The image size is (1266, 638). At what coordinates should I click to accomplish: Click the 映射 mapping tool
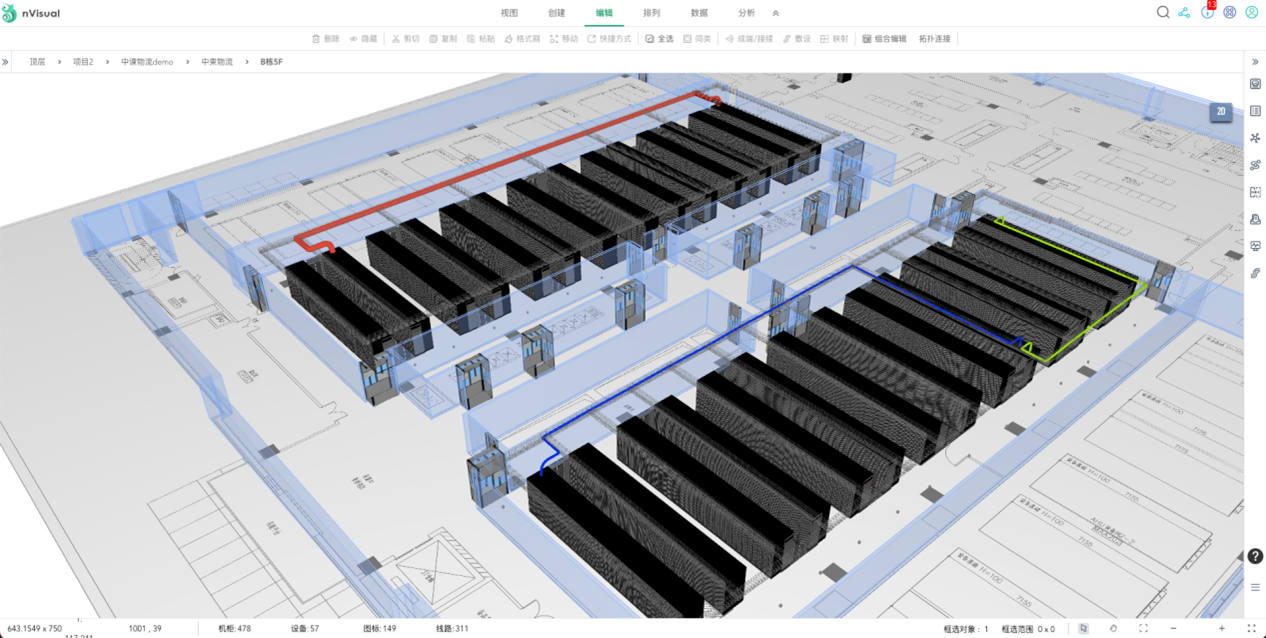(x=834, y=39)
